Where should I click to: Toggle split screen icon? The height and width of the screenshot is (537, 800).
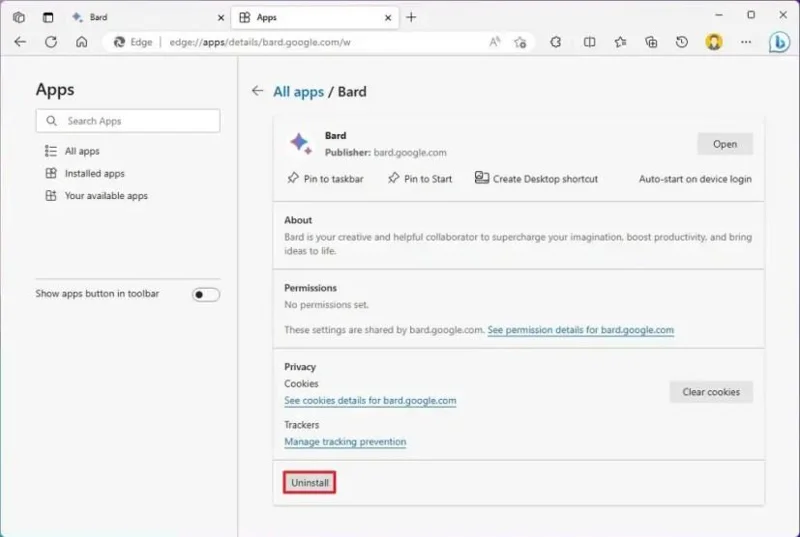tap(589, 42)
